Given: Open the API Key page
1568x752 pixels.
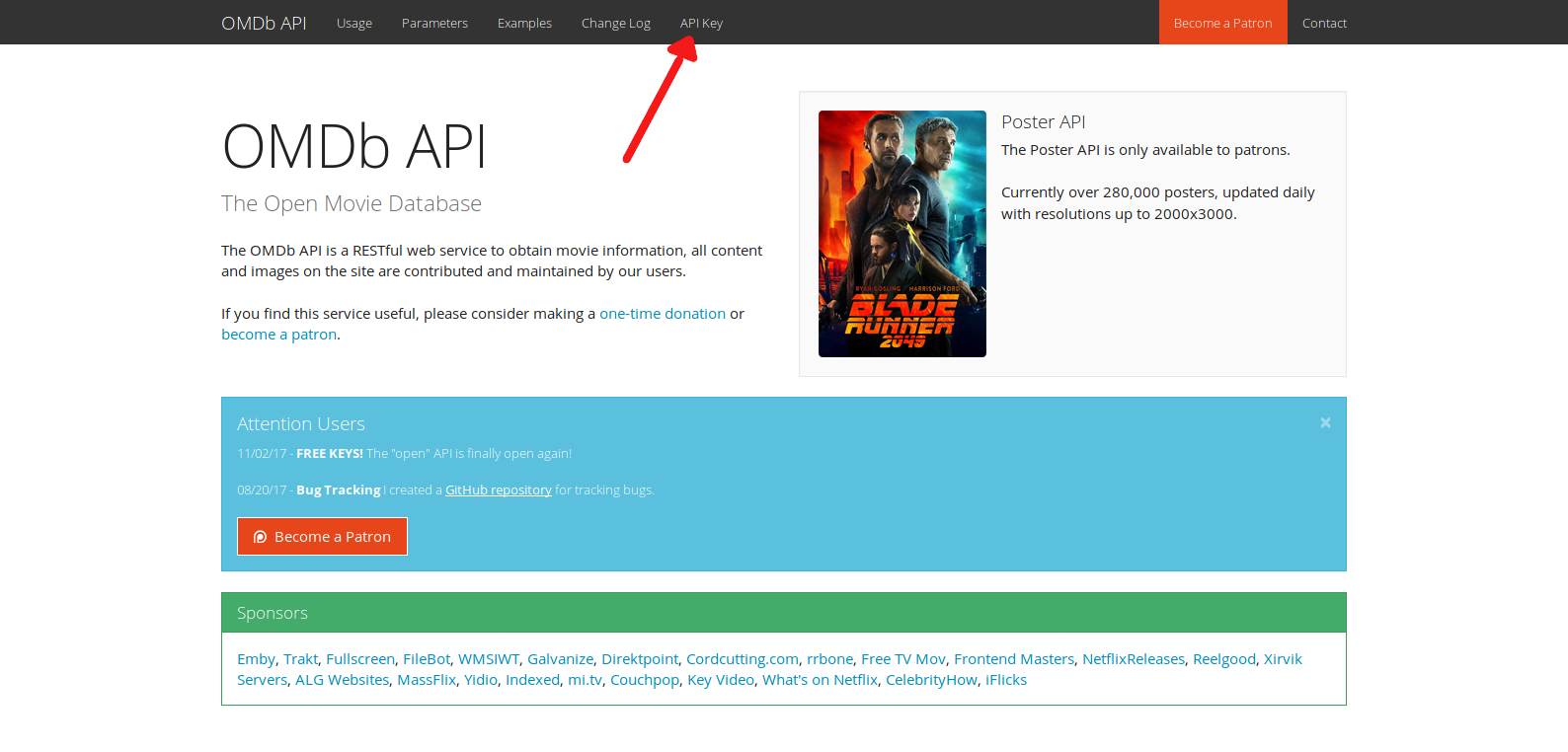Looking at the screenshot, I should [x=701, y=23].
